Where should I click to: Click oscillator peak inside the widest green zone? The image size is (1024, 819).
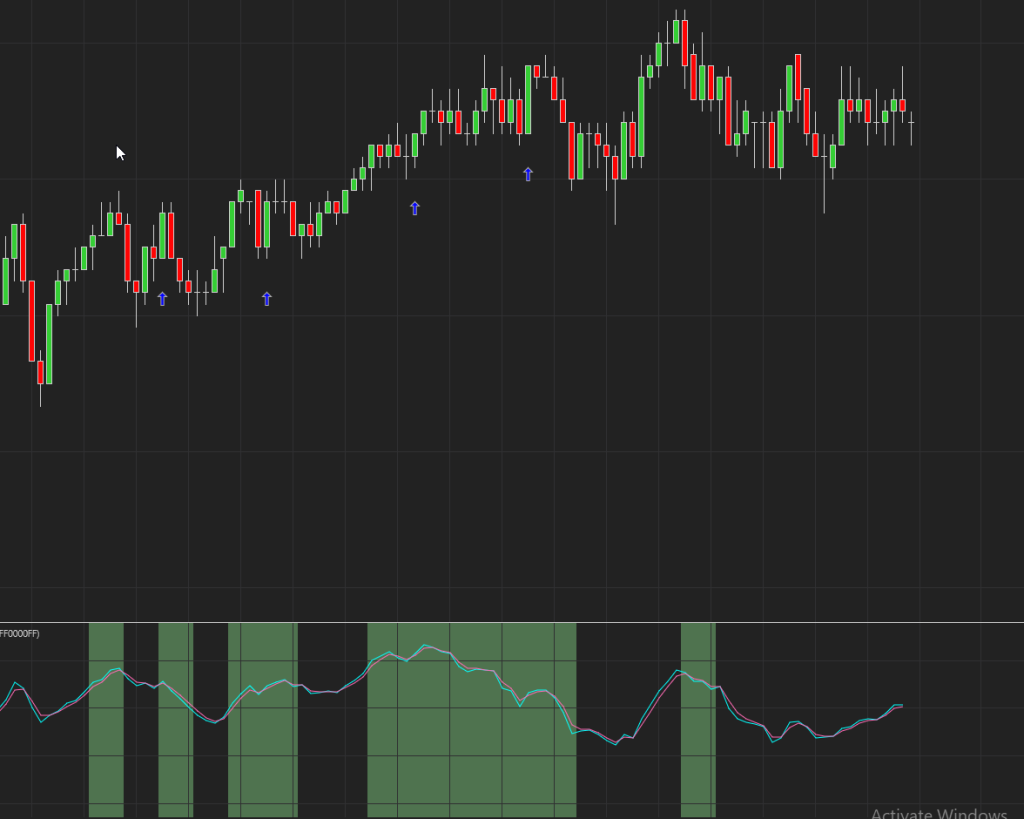[x=426, y=646]
